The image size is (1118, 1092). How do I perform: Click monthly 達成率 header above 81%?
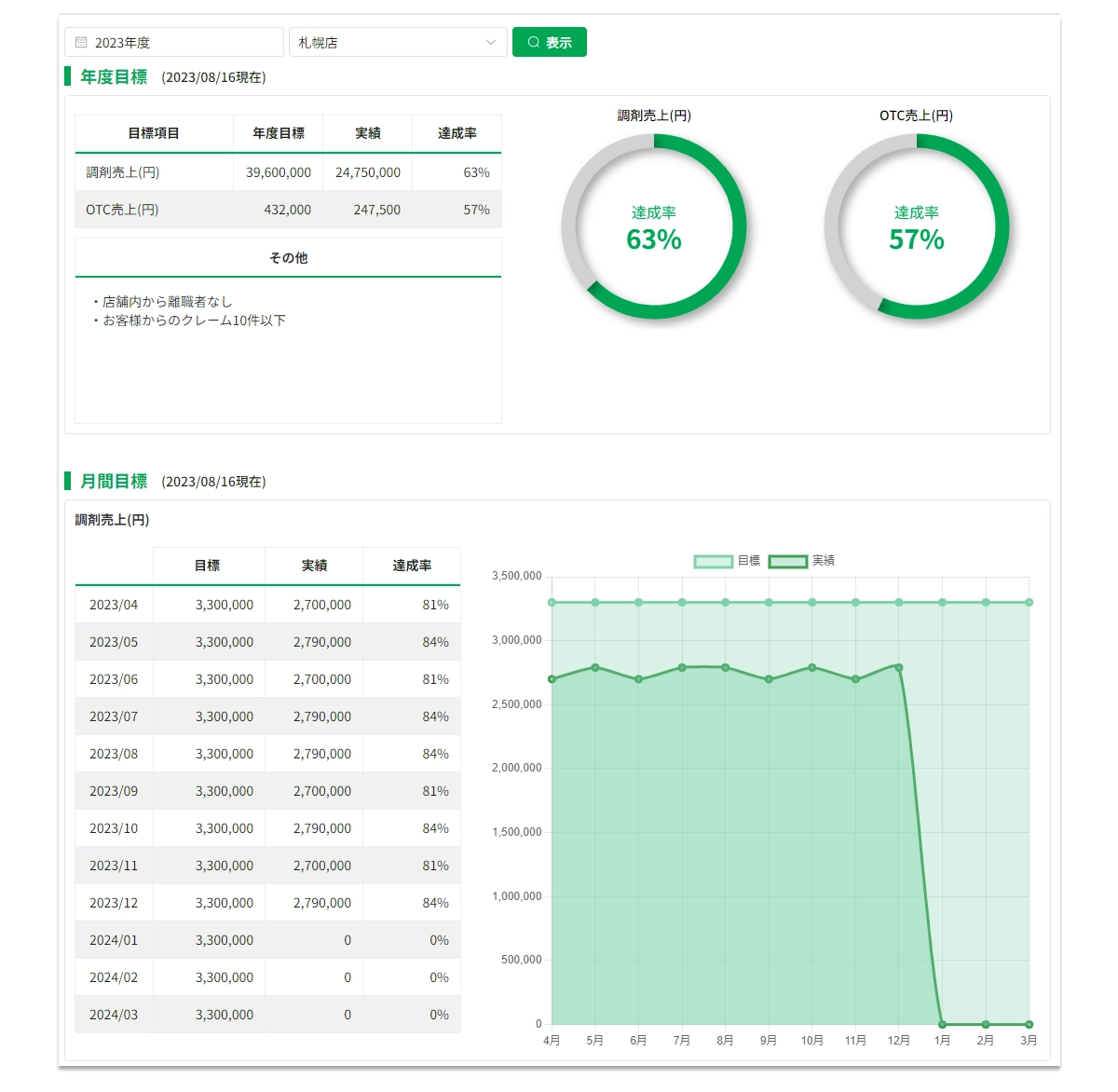412,566
